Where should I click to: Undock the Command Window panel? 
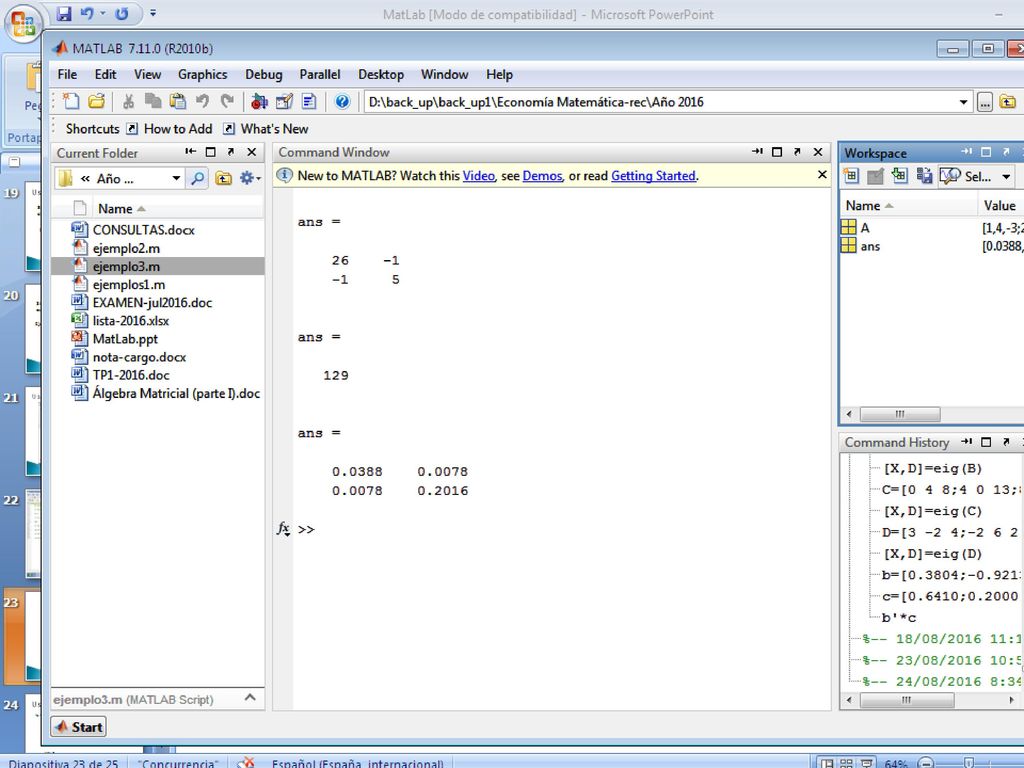tap(797, 152)
